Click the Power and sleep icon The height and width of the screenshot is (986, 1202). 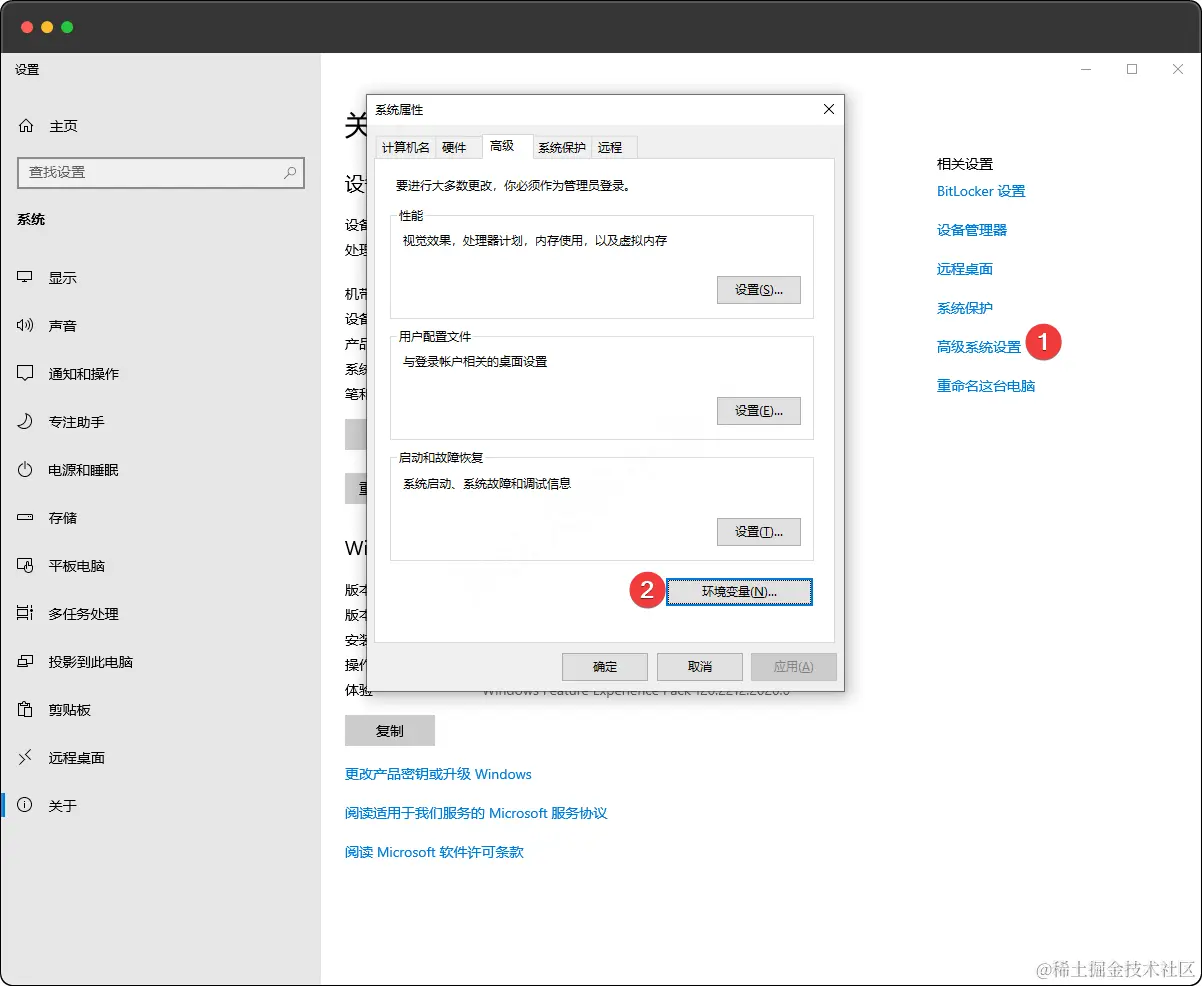click(x=26, y=469)
